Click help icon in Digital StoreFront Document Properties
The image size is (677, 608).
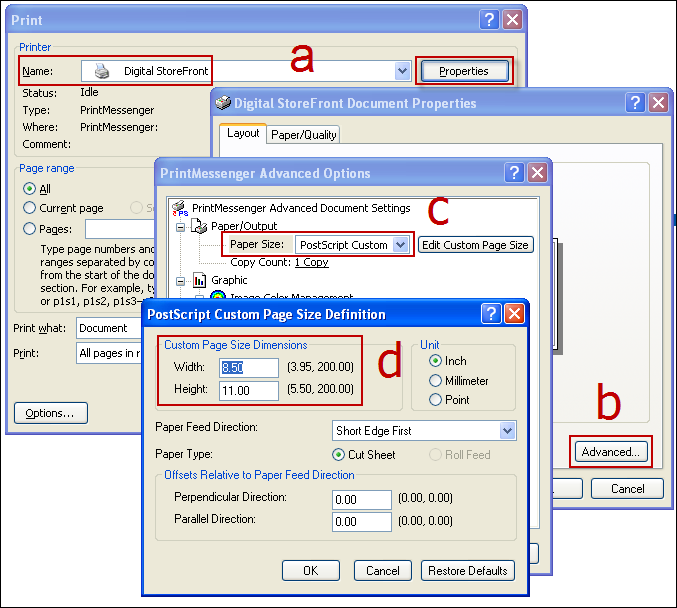635,103
